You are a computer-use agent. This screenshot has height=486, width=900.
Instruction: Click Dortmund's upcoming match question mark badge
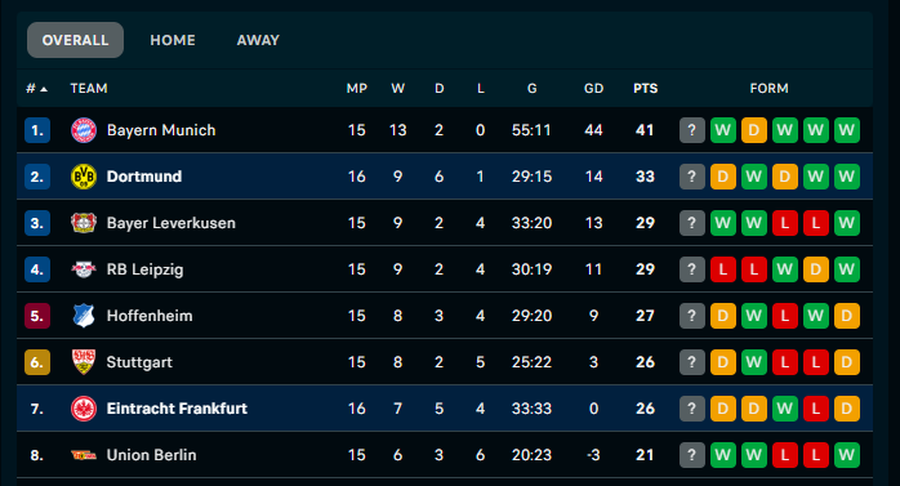[x=692, y=177]
